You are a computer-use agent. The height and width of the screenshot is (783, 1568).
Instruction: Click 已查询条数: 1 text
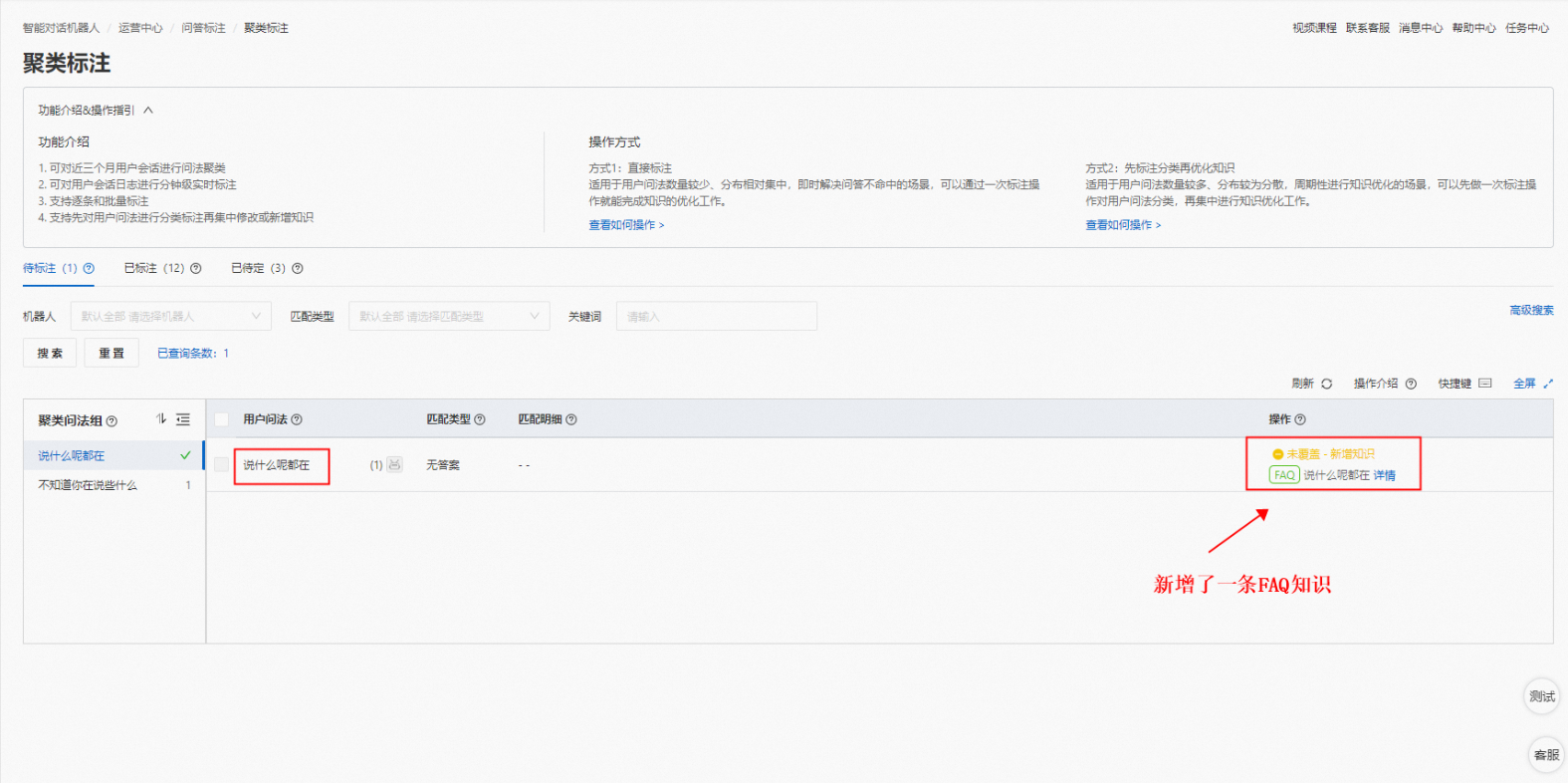(193, 354)
